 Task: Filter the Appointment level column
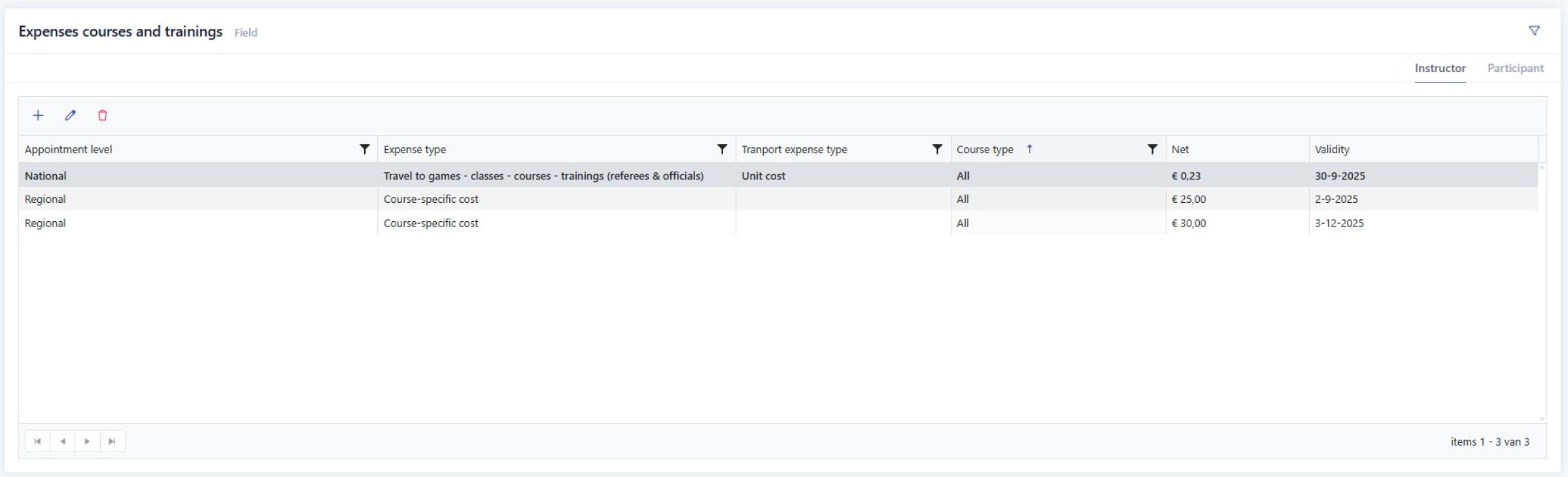[x=365, y=149]
